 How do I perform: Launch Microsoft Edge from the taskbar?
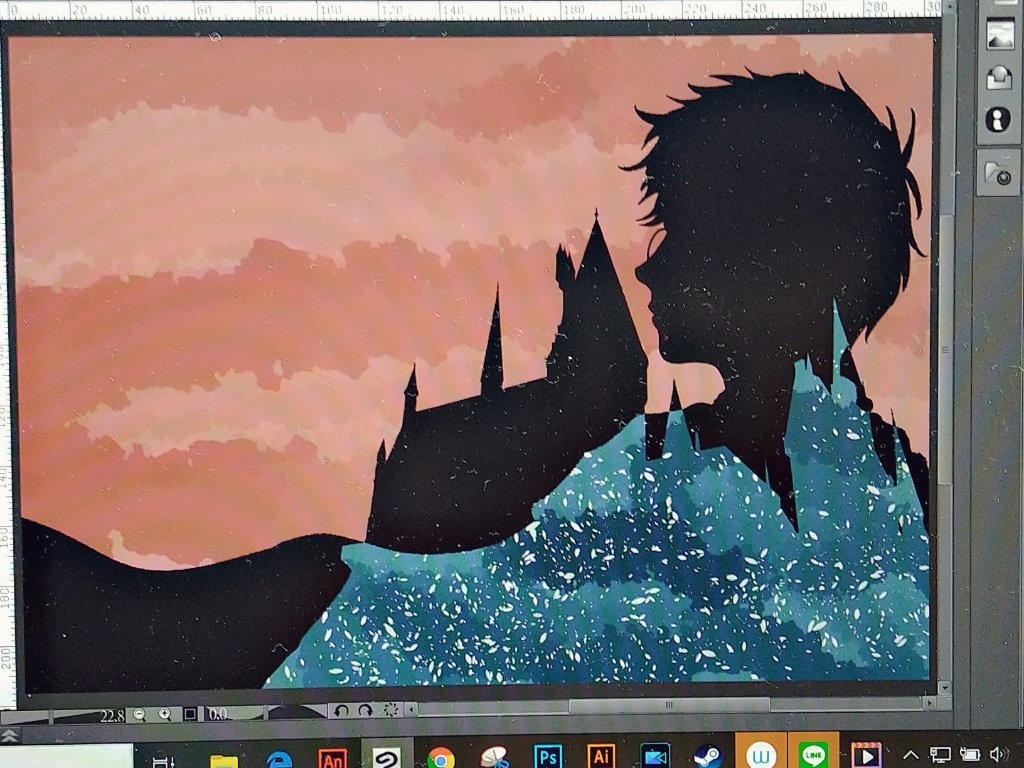(279, 760)
